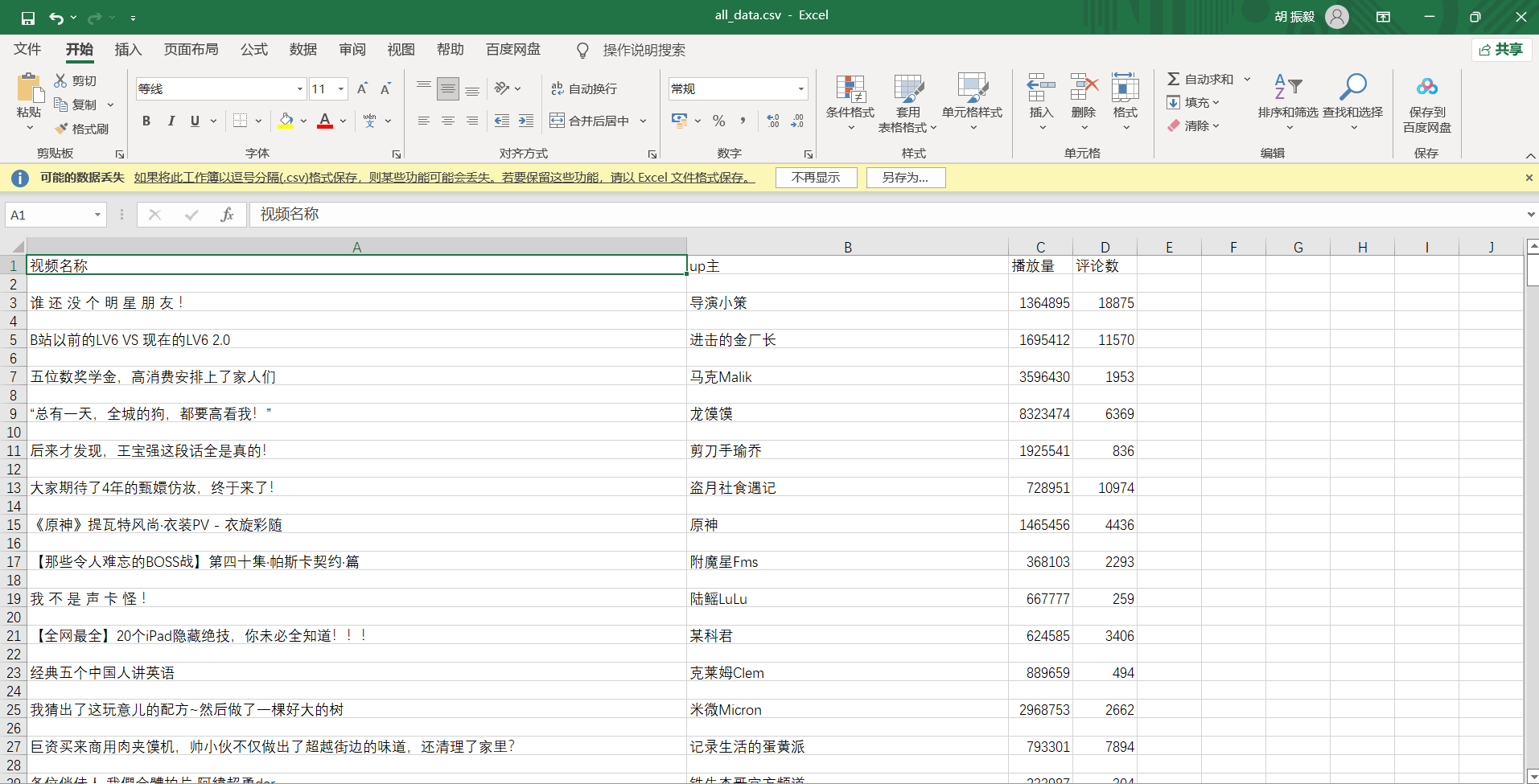The height and width of the screenshot is (784, 1539).
Task: Align text to the left
Action: pyautogui.click(x=424, y=121)
